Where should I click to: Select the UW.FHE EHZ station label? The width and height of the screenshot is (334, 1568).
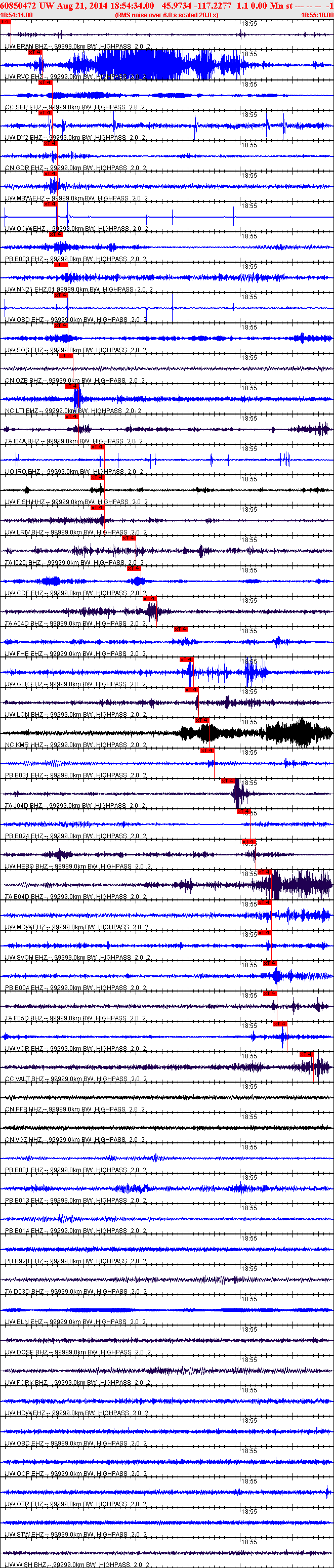75,654
